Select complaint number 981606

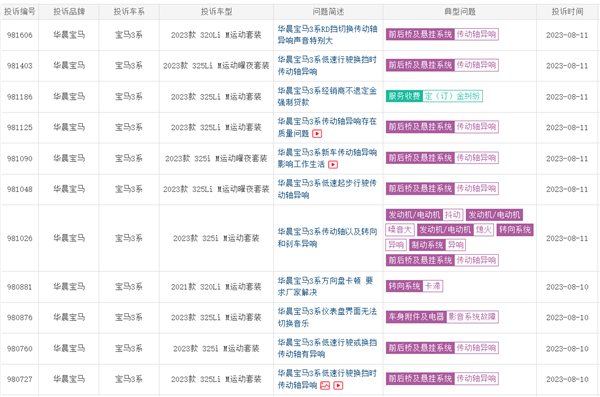coord(20,35)
